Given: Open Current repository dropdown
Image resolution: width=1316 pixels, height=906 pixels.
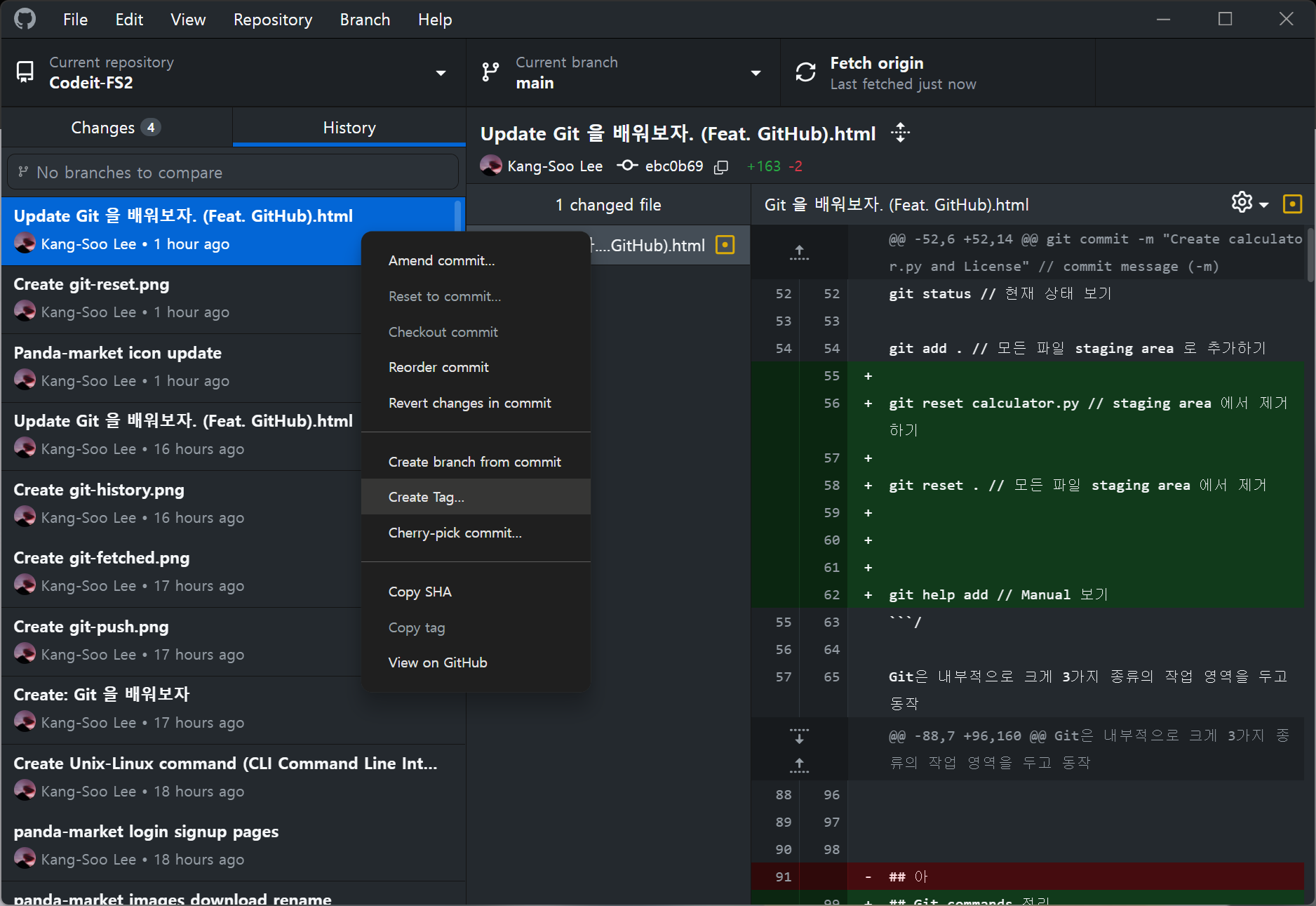Looking at the screenshot, I should point(234,73).
